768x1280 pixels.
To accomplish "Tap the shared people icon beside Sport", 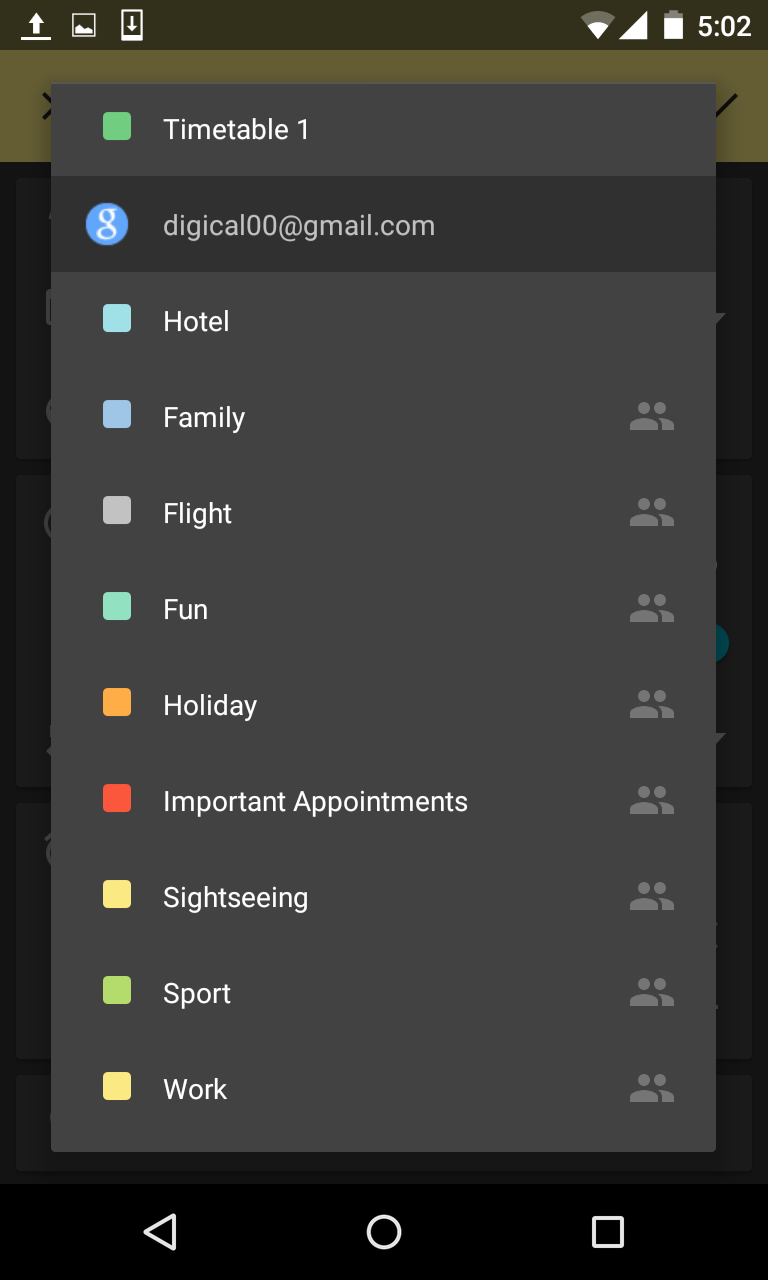I will 652,993.
